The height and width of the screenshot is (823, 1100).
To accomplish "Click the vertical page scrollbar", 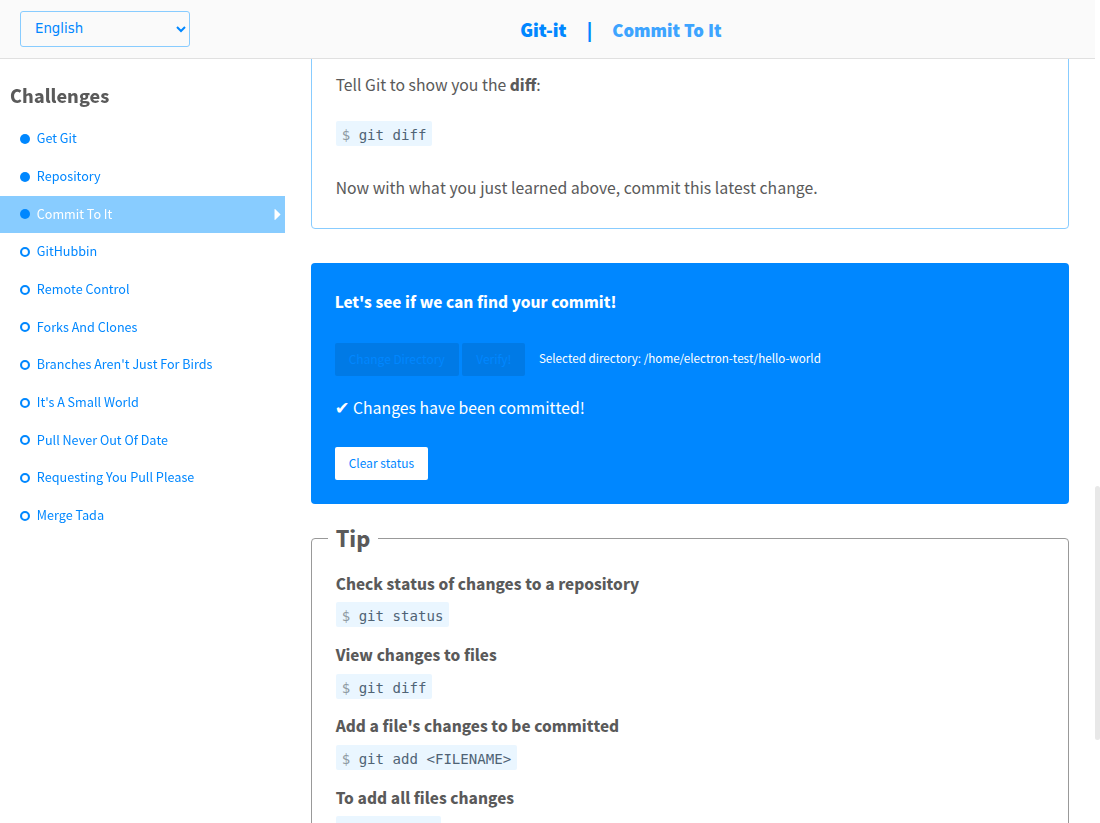I will pos(1096,612).
